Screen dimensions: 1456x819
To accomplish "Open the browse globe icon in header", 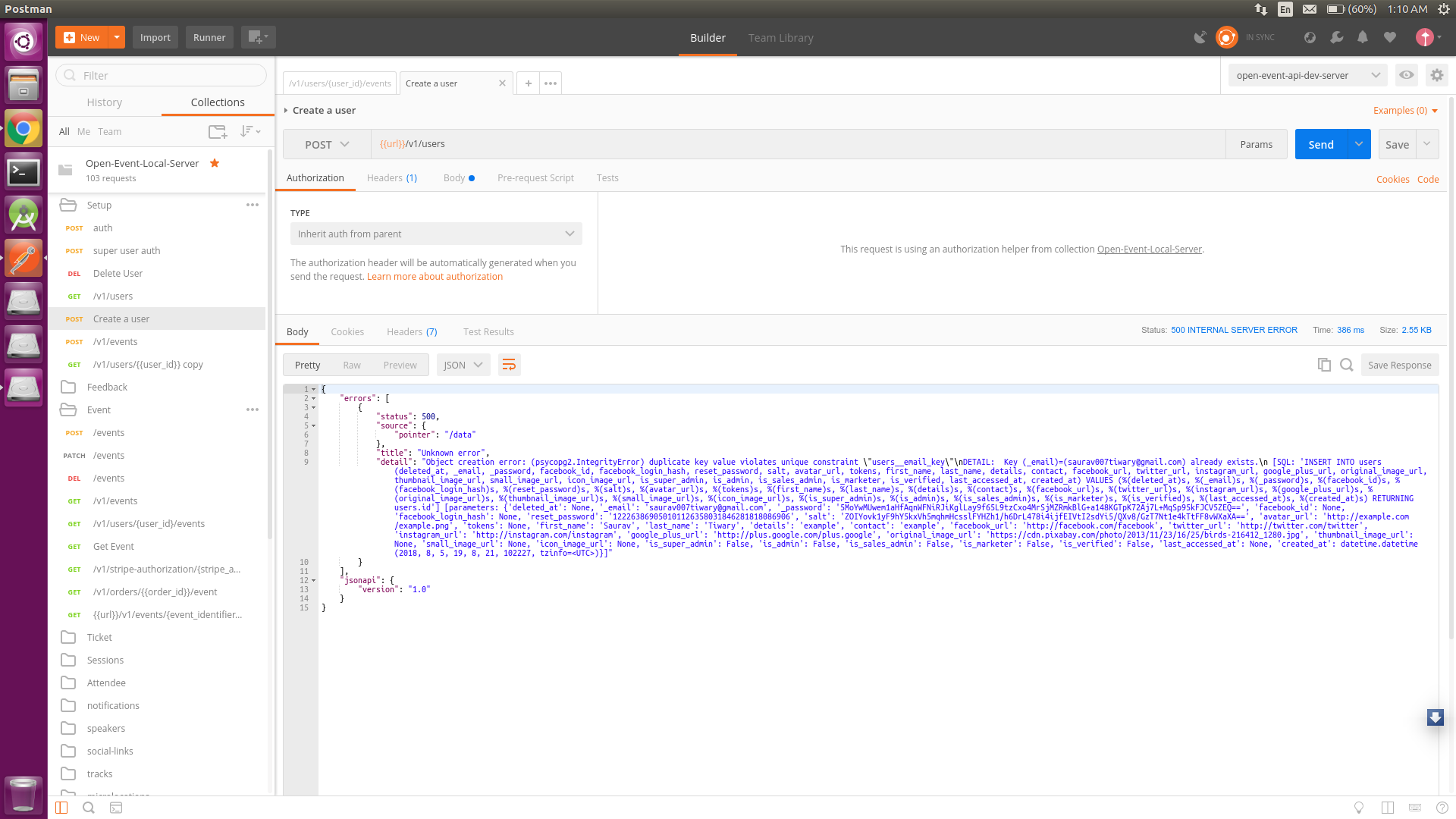I will click(1310, 37).
